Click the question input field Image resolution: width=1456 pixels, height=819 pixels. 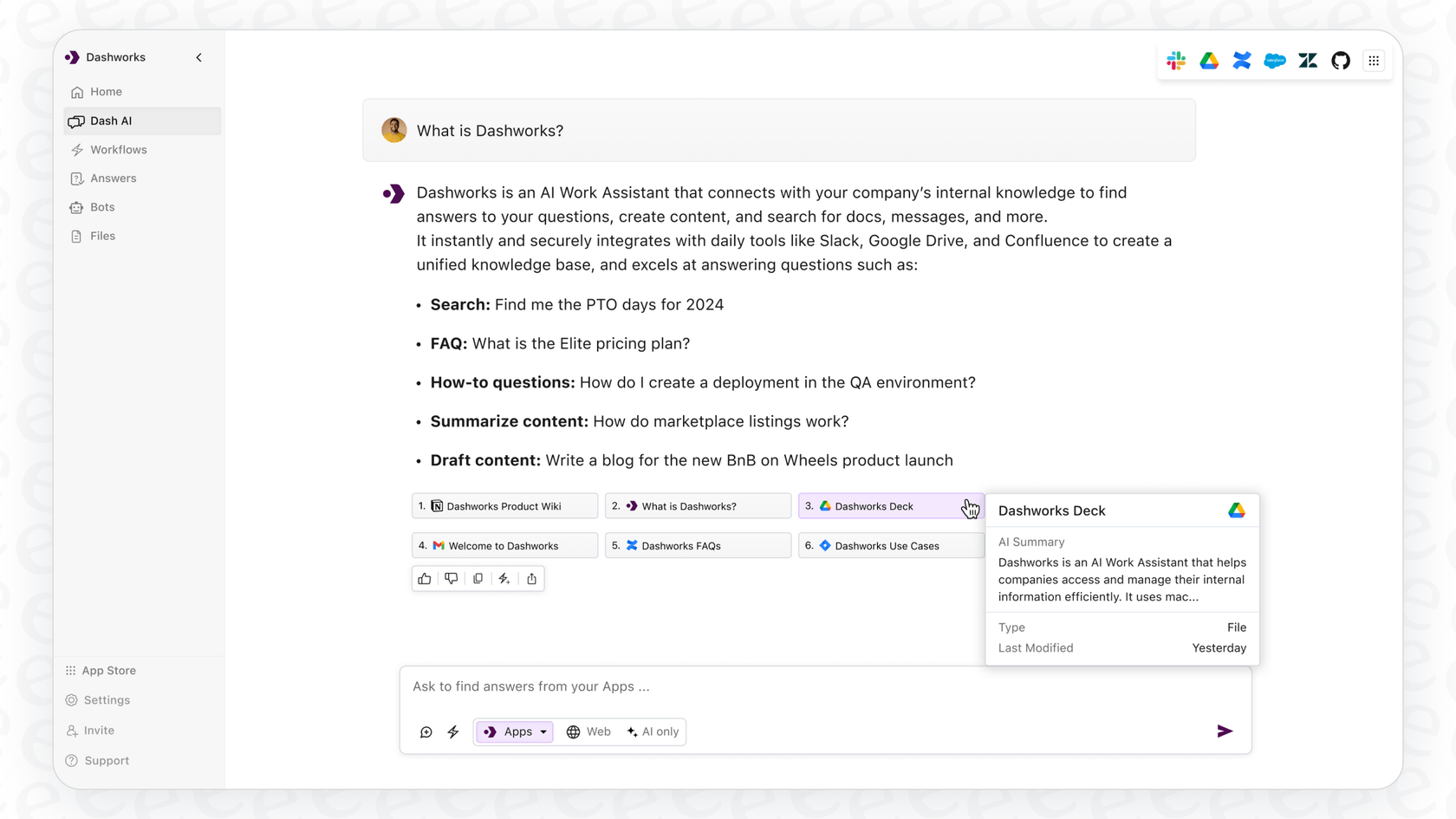[x=780, y=686]
